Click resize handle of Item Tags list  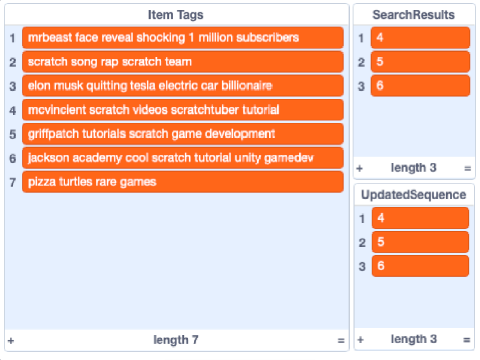341,341
